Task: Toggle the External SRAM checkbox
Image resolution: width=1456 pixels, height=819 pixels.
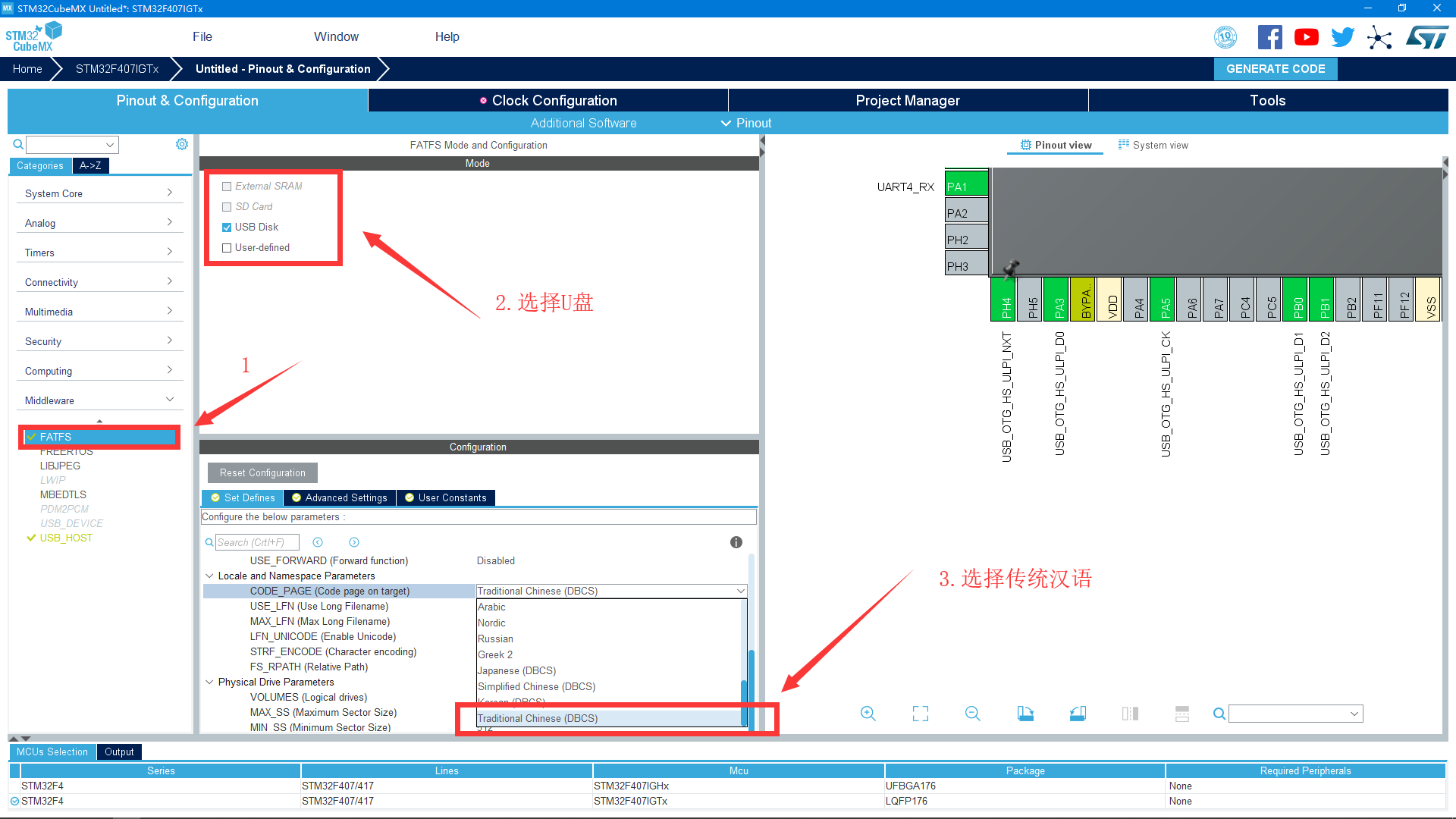Action: 227,187
